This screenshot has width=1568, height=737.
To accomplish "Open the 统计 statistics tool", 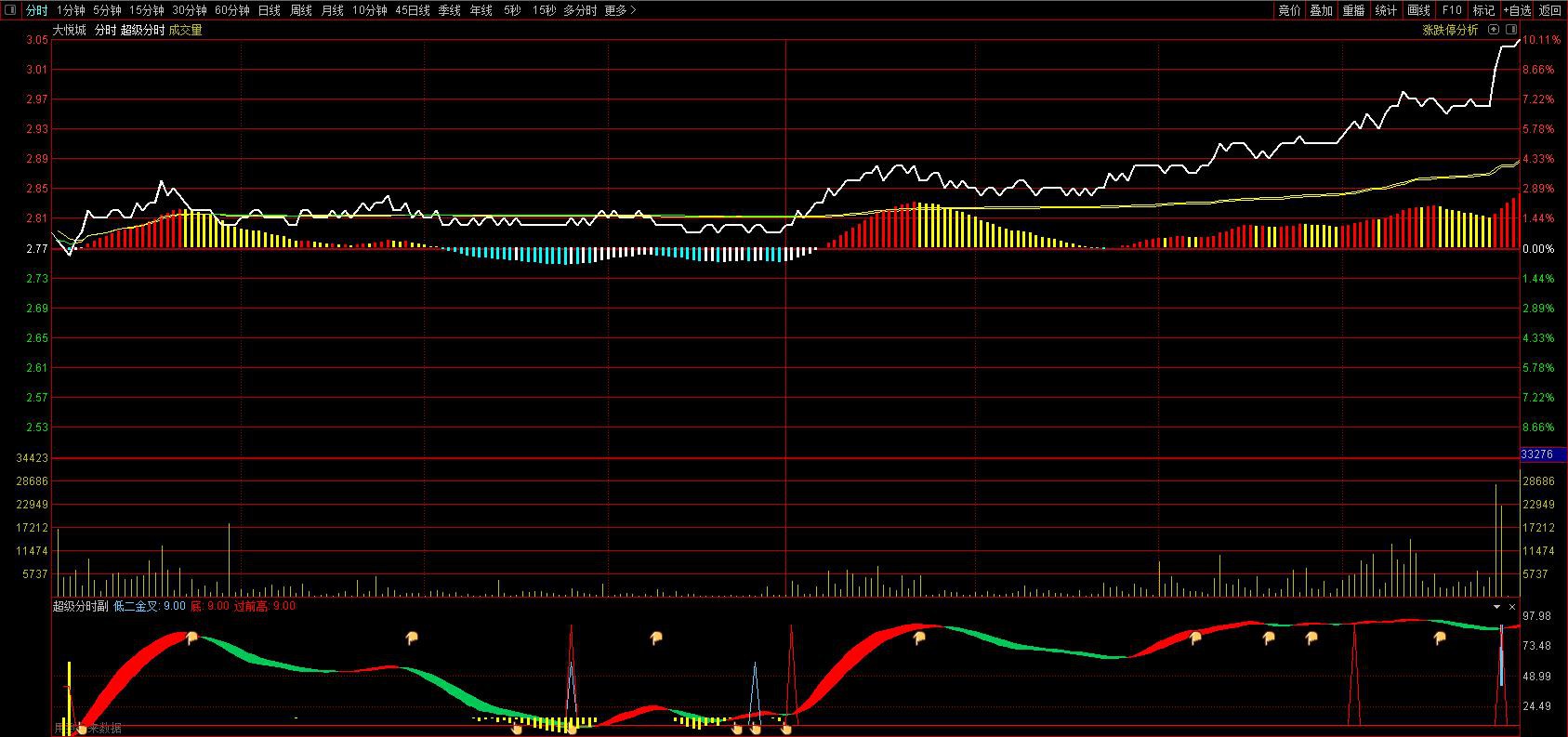I will [x=1386, y=10].
